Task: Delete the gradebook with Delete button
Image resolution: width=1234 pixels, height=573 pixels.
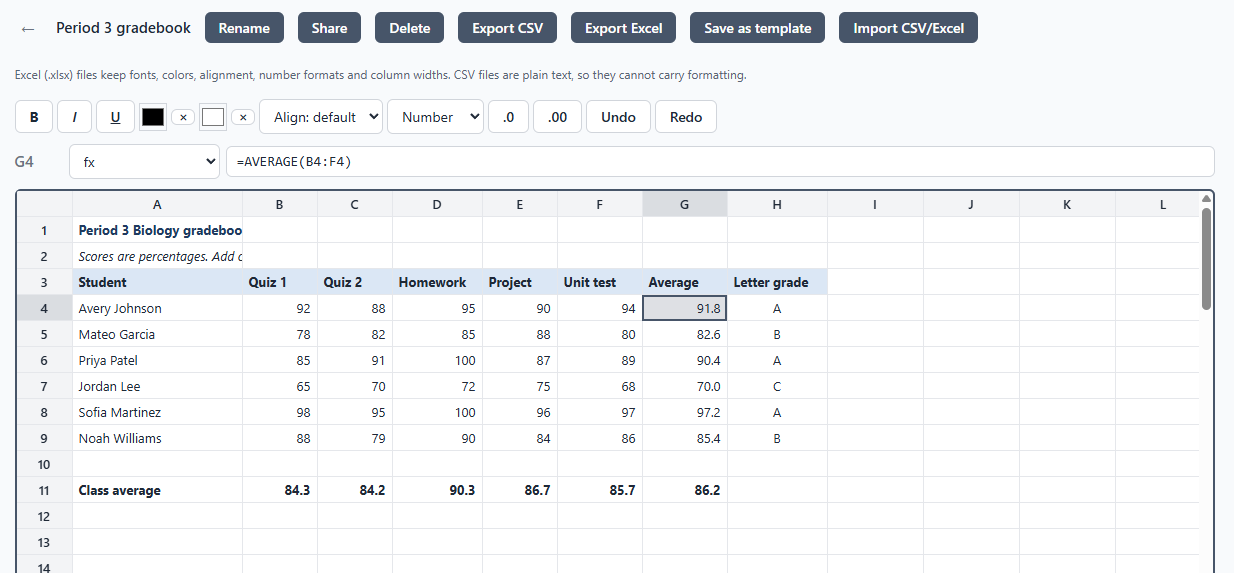Action: point(410,28)
